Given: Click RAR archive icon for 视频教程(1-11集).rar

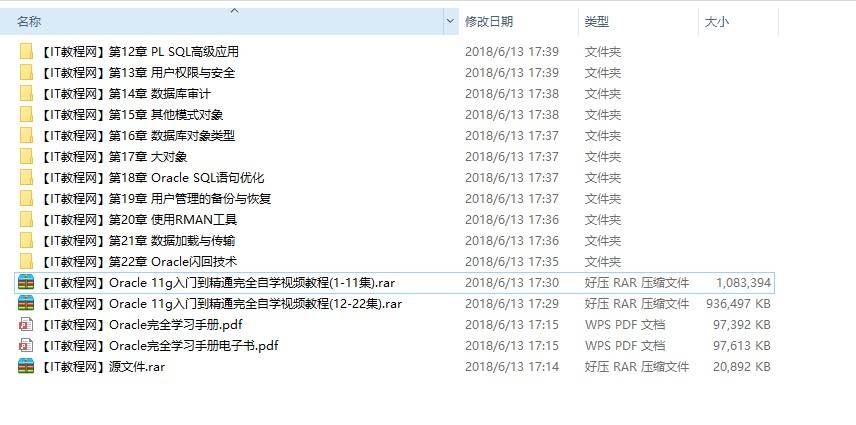Looking at the screenshot, I should tap(26, 283).
